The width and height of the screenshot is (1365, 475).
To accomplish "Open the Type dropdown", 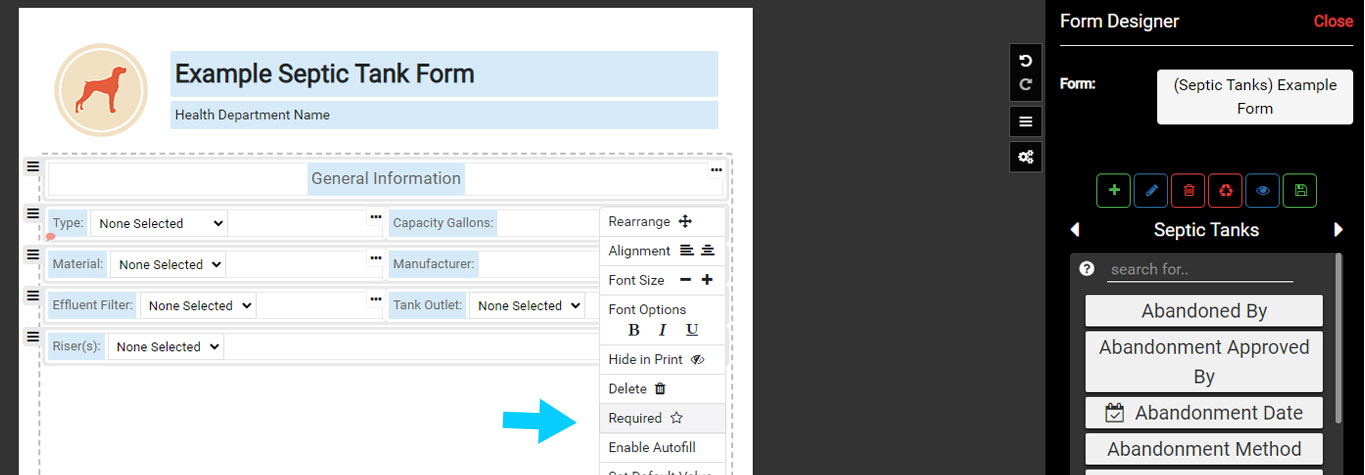I will [159, 224].
